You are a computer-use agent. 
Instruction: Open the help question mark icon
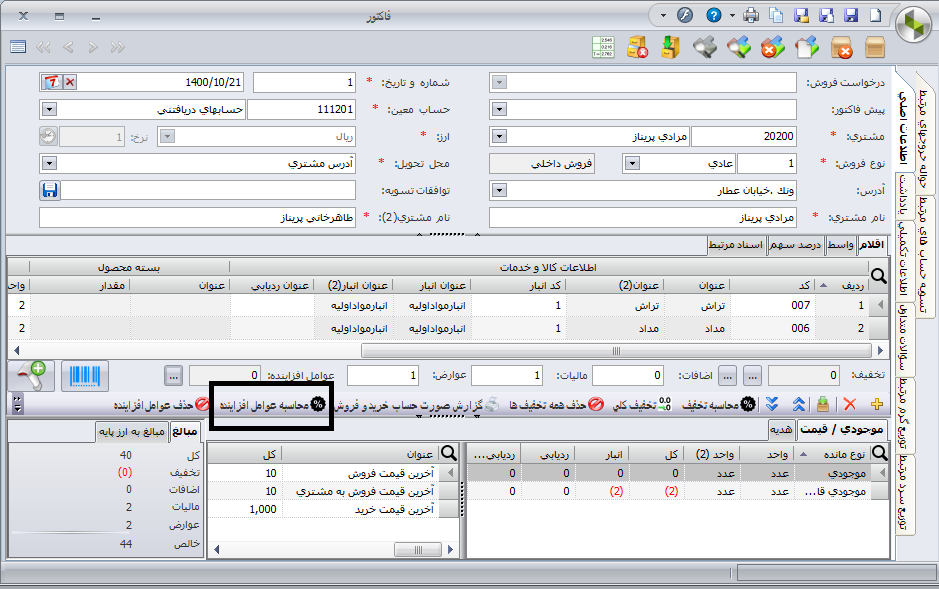[713, 16]
